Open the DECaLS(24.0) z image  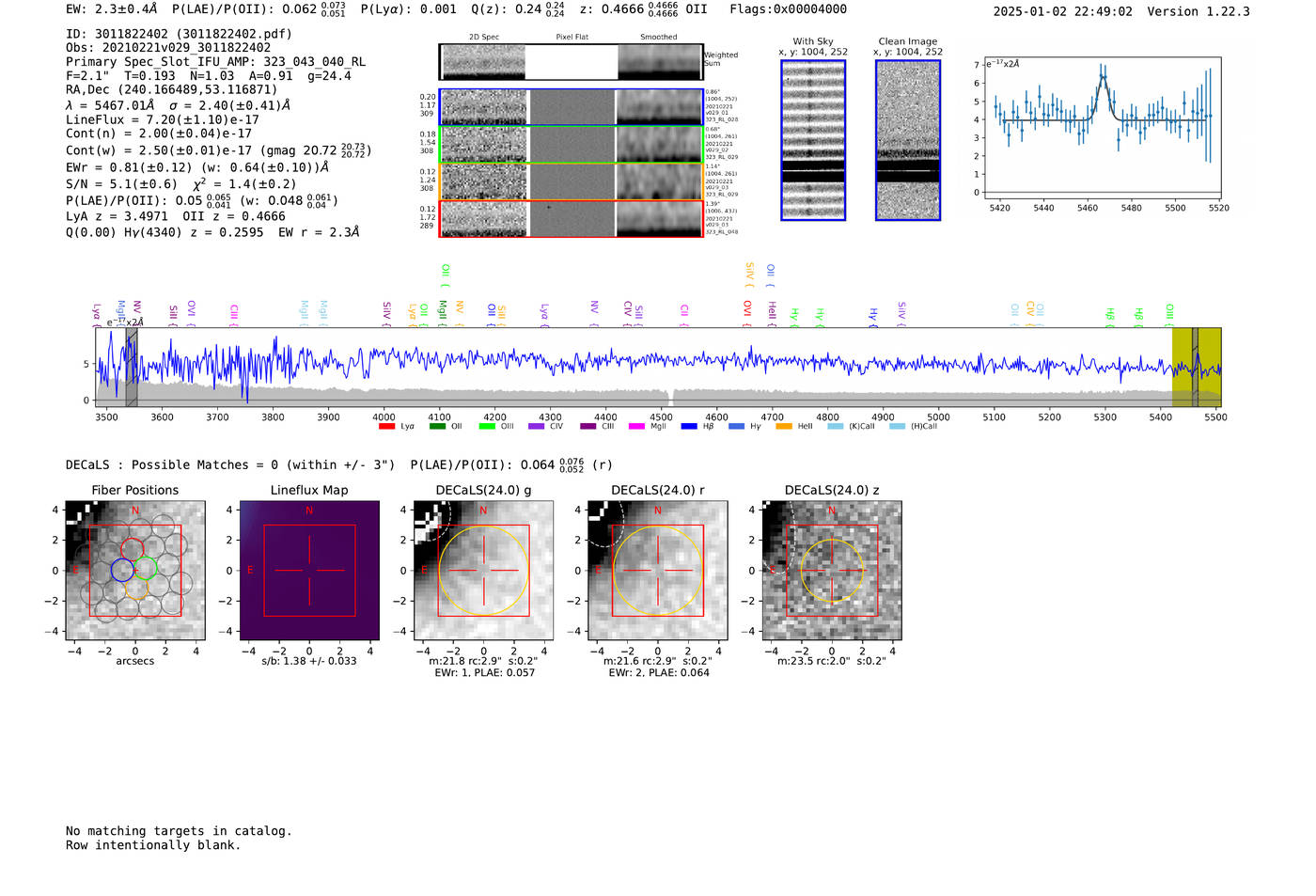832,570
